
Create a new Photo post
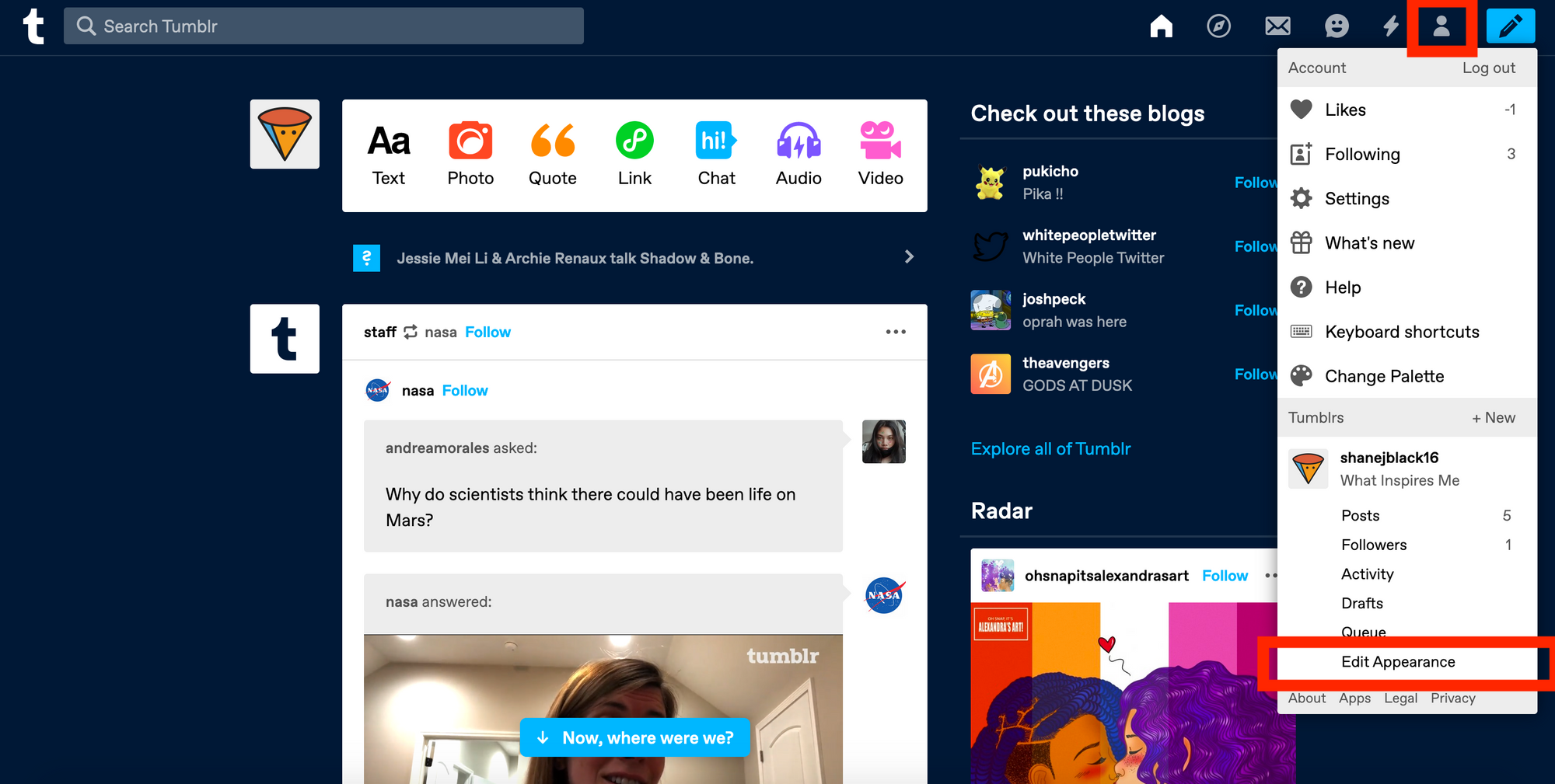coord(470,155)
